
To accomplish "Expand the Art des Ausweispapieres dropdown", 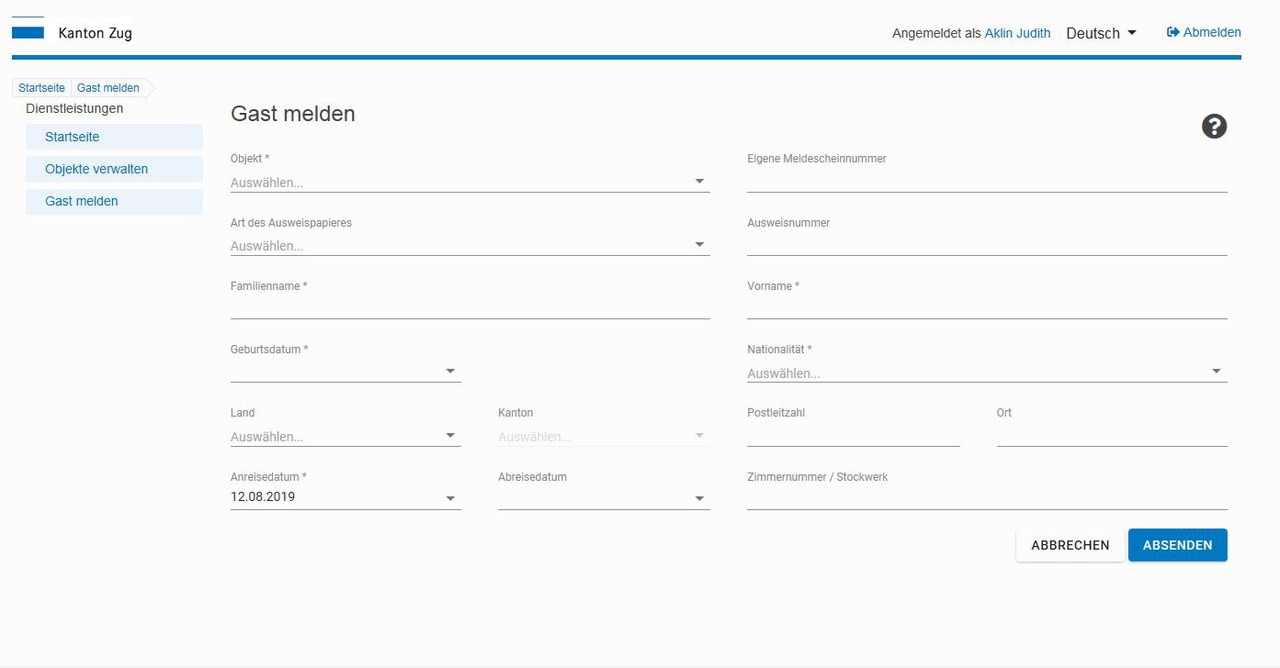I will click(x=469, y=245).
